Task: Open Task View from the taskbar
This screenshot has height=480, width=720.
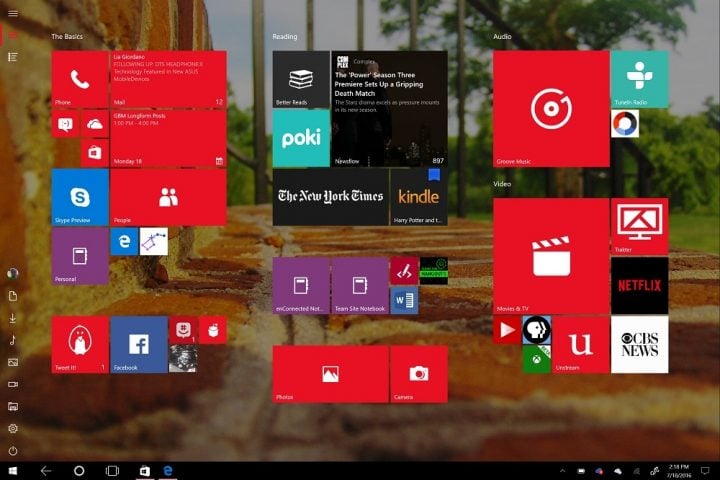Action: point(112,470)
